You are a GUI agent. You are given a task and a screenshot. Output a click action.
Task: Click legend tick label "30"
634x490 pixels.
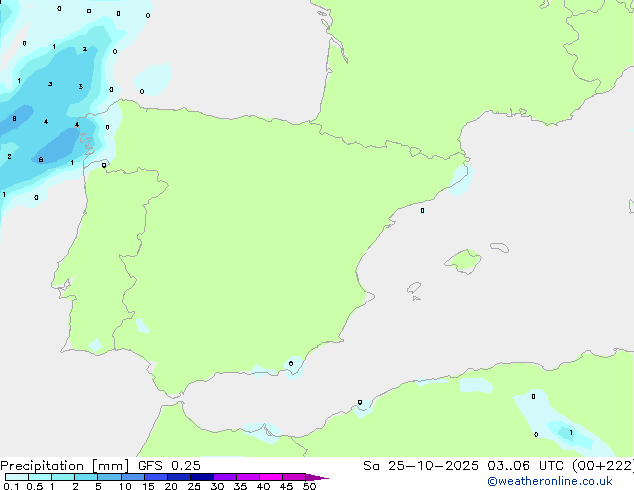click(x=217, y=486)
